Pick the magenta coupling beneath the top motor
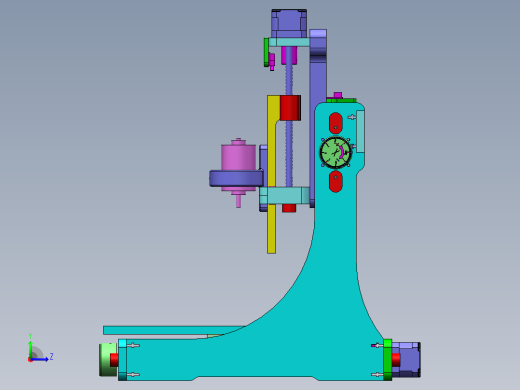This screenshot has width=520, height=390. [x=289, y=55]
